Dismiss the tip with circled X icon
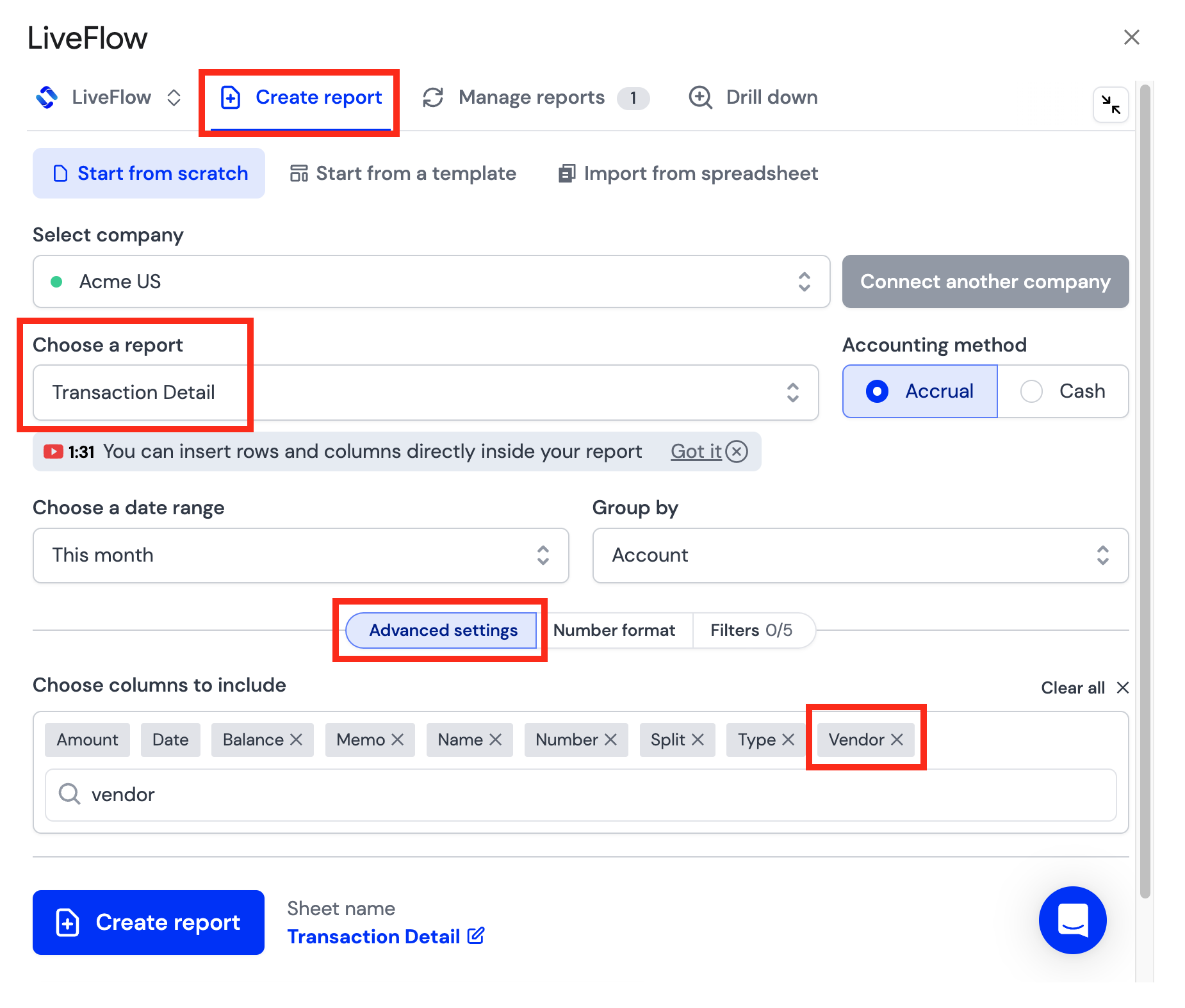This screenshot has width=1185, height=1008. 737,451
